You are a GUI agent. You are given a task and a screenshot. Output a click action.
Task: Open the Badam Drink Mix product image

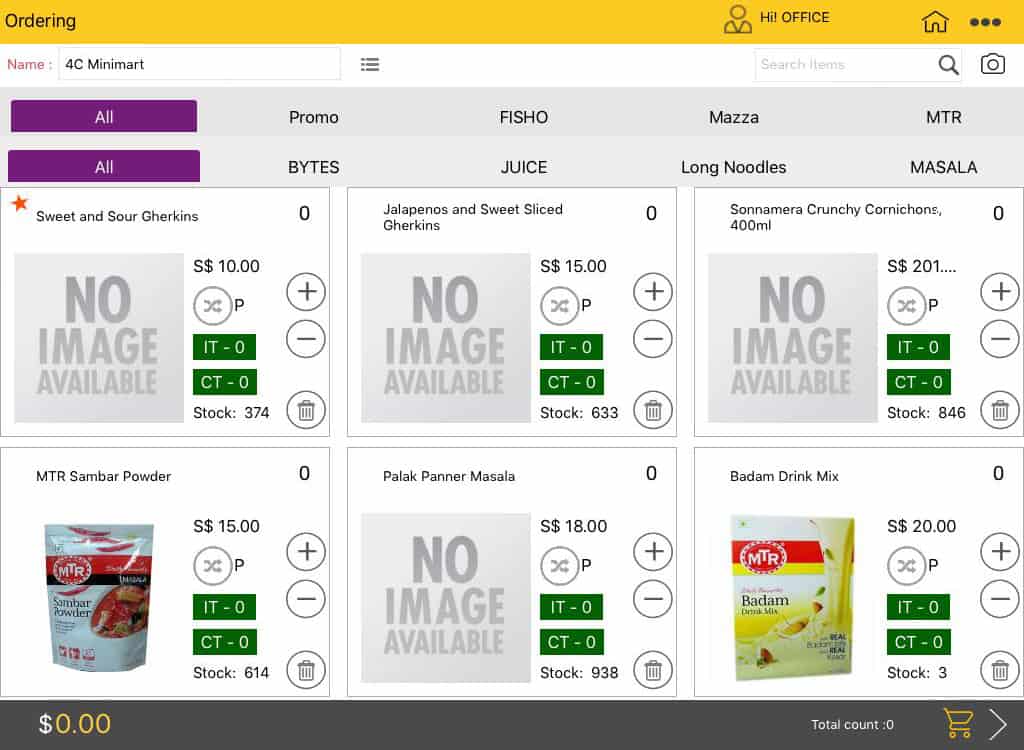[x=792, y=598]
